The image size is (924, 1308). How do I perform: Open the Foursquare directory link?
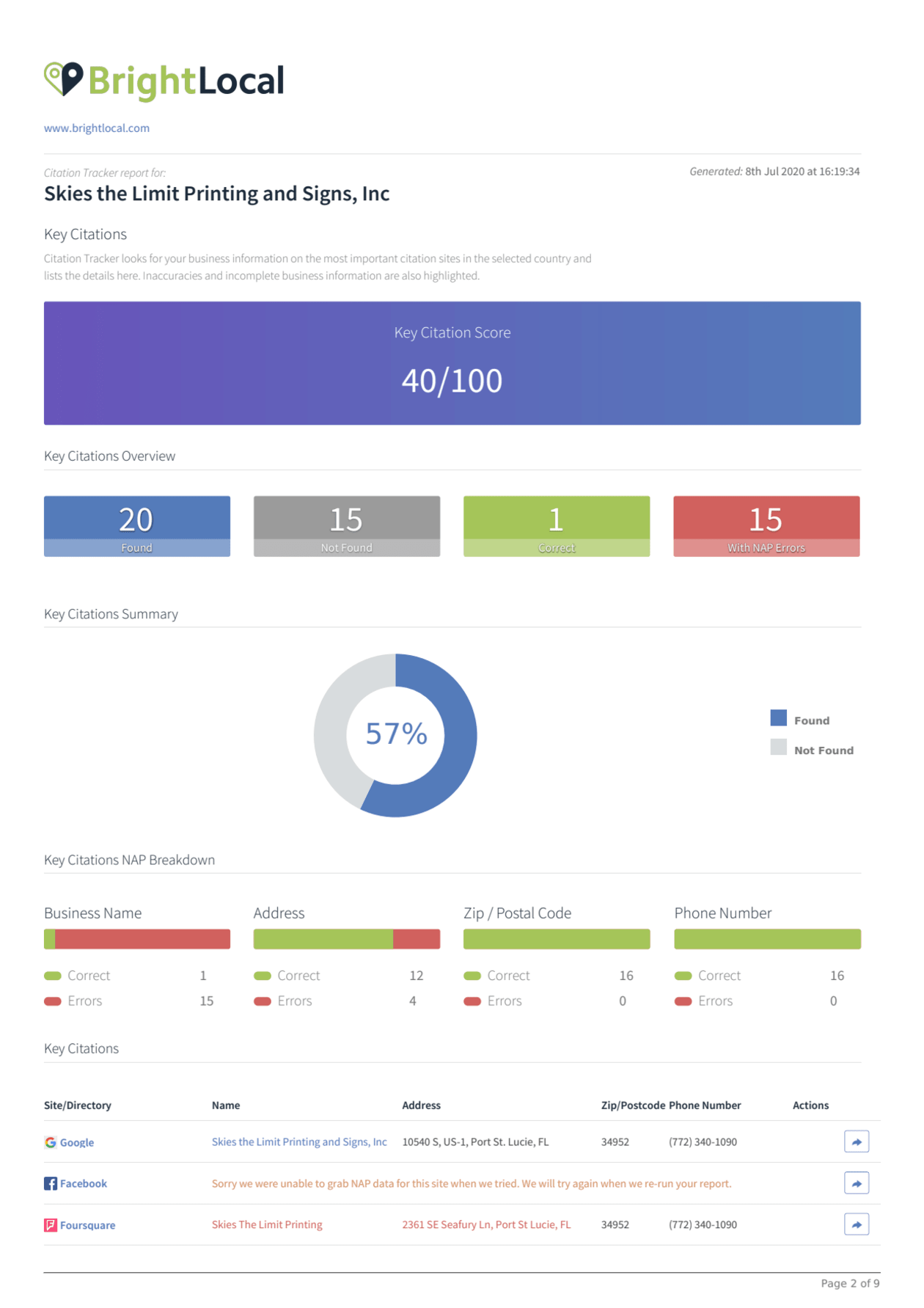[88, 1225]
